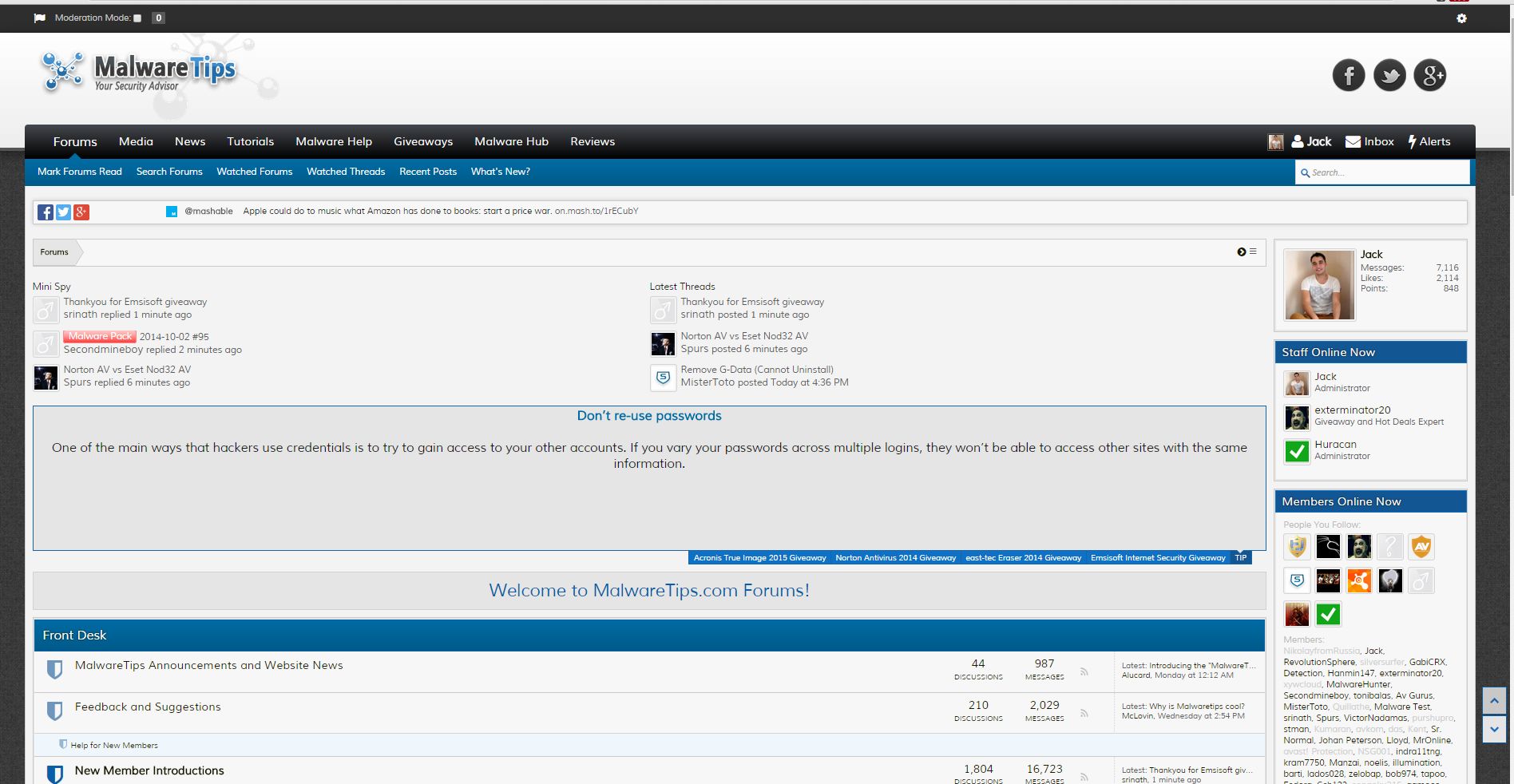The image size is (1514, 784).
Task: Click the Front Desk category header
Action: point(649,636)
